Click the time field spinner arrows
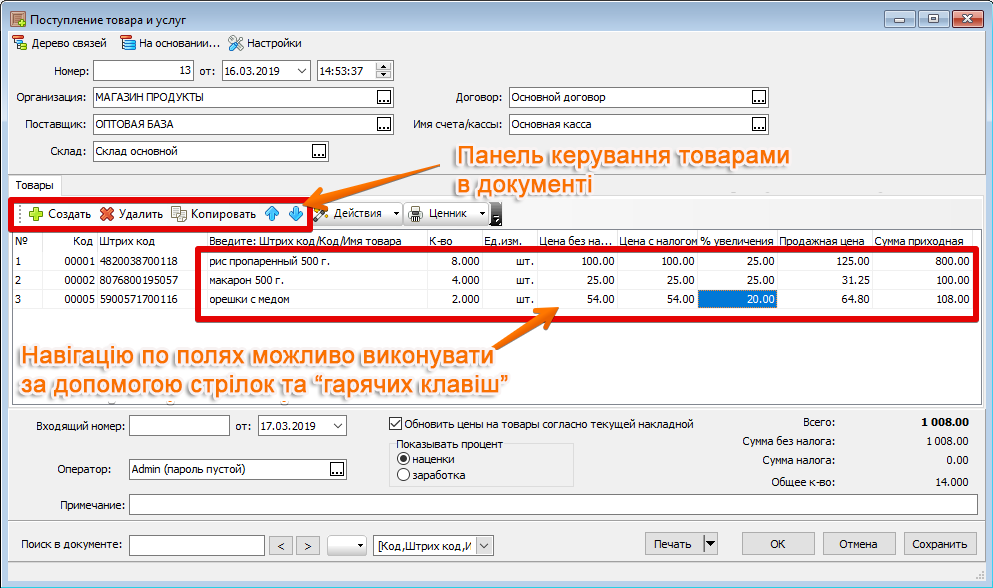 pos(383,71)
